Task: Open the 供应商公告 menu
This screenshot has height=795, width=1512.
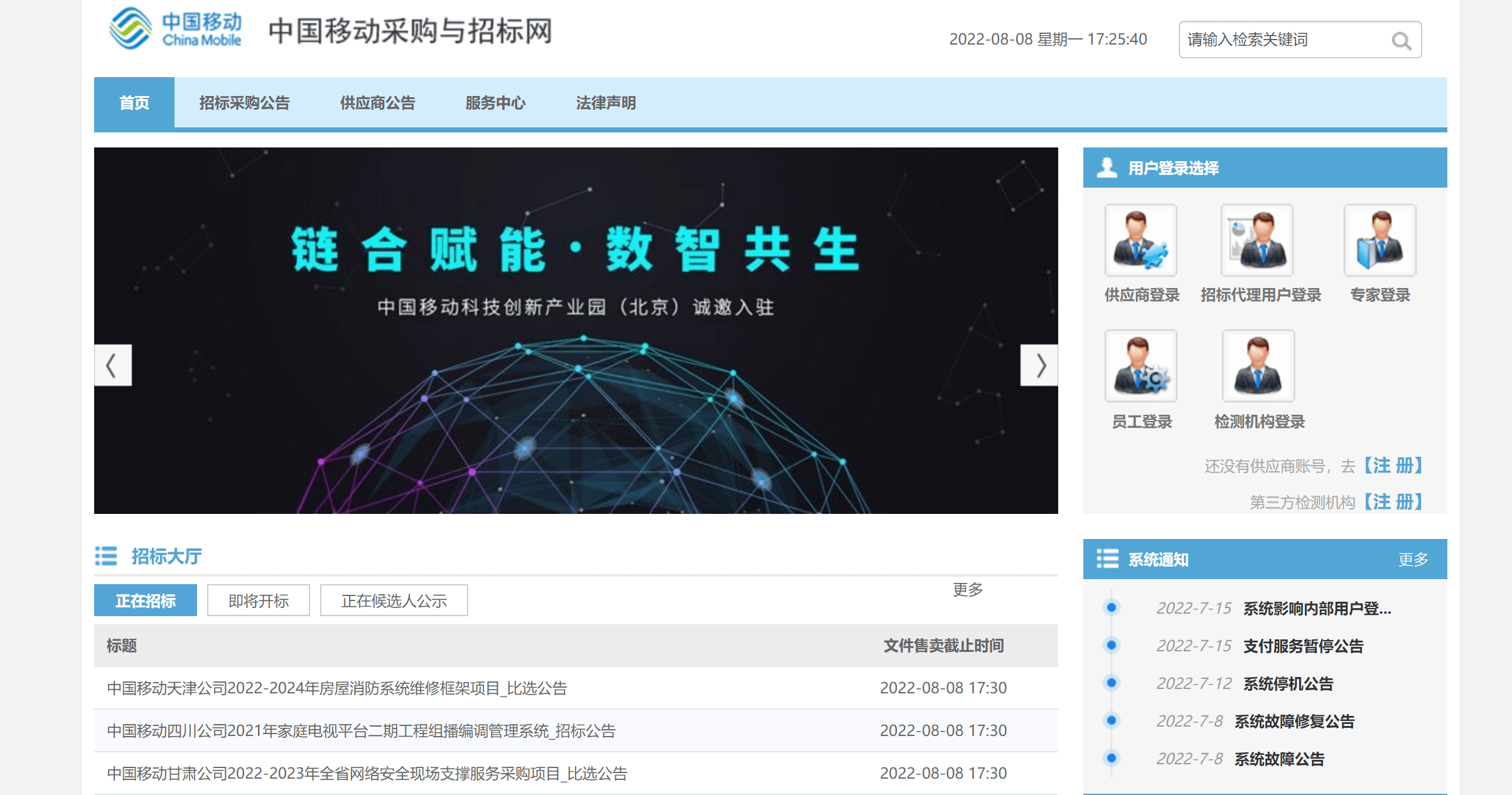Action: pyautogui.click(x=377, y=103)
